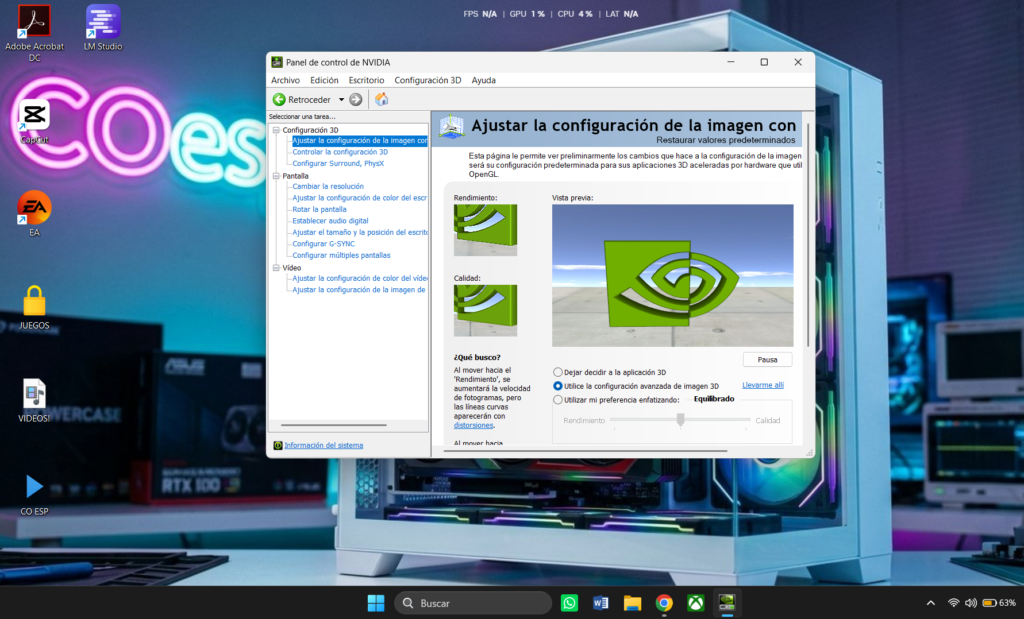The image size is (1024, 619).
Task: Open the Edición menu
Action: (x=324, y=80)
